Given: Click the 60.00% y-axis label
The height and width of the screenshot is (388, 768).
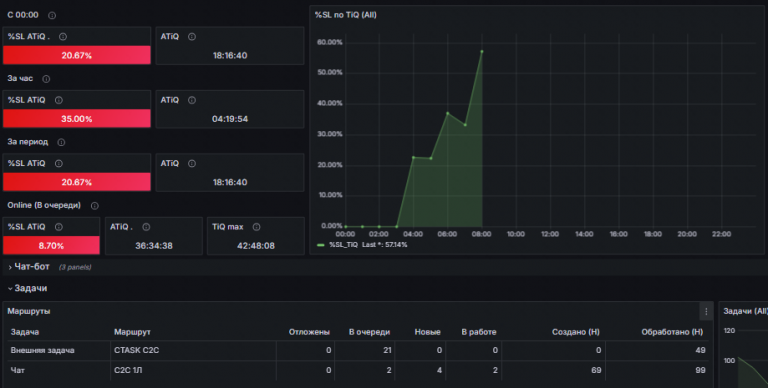Looking at the screenshot, I should [x=330, y=42].
